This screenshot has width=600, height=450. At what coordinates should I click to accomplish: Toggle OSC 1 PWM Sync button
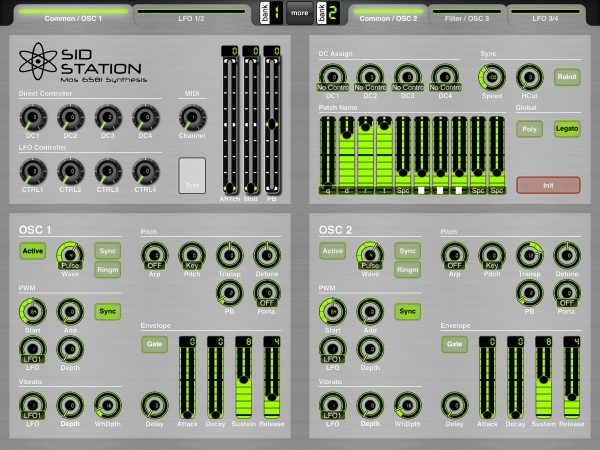point(108,311)
